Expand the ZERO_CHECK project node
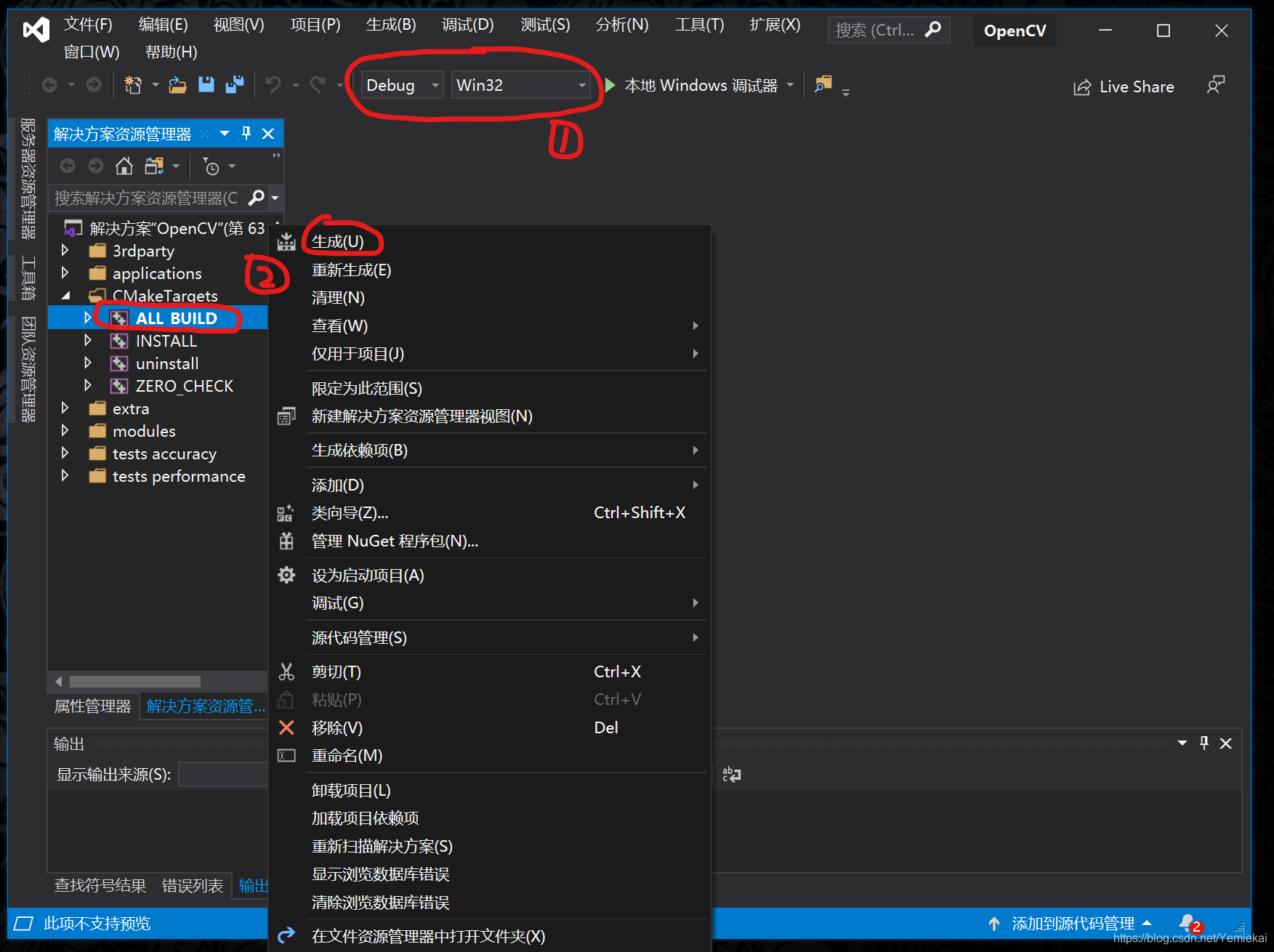This screenshot has width=1274, height=952. pyautogui.click(x=88, y=385)
